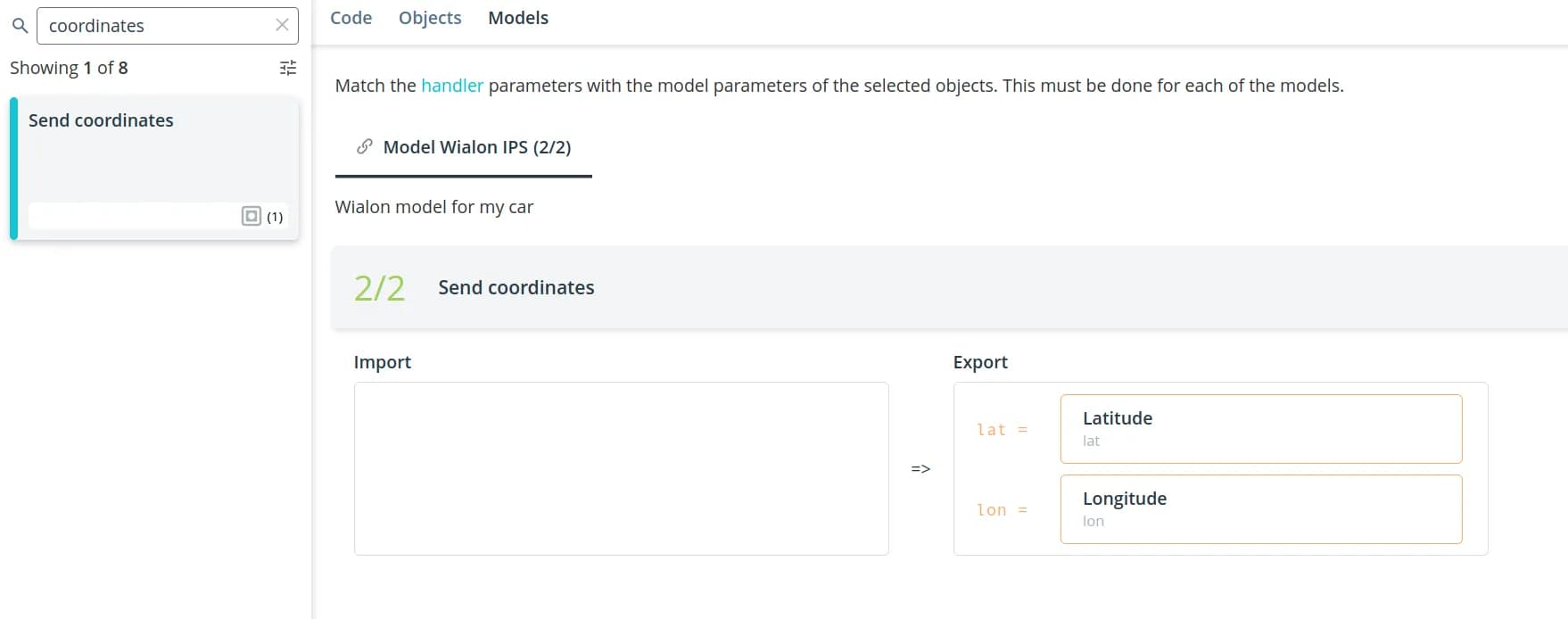This screenshot has width=1568, height=619.
Task: Follow the handler hyperlink
Action: (x=451, y=86)
